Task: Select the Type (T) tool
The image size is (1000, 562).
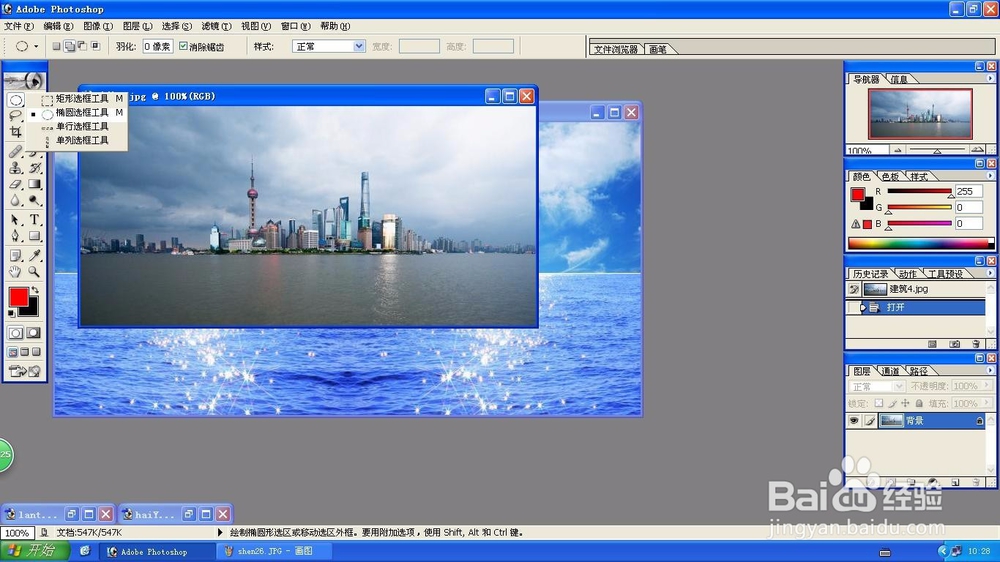Action: (34, 220)
